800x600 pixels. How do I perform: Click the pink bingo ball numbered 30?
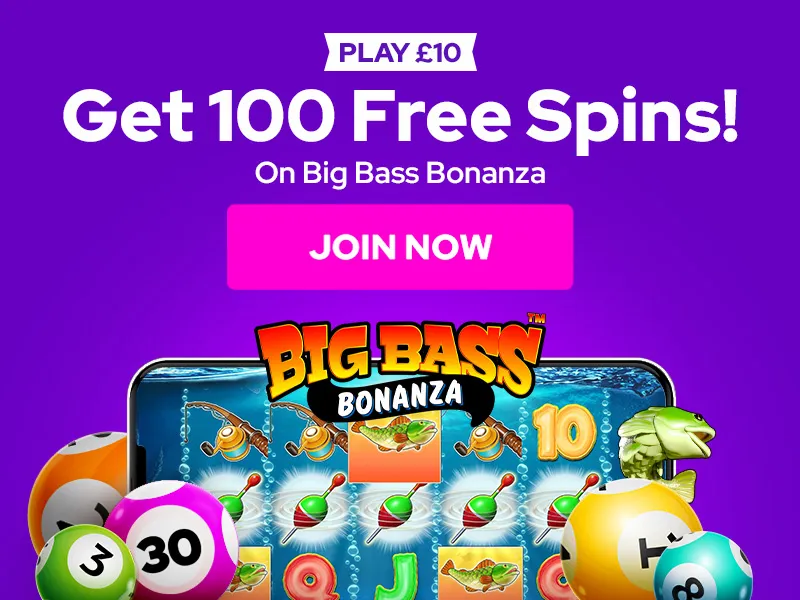172,540
